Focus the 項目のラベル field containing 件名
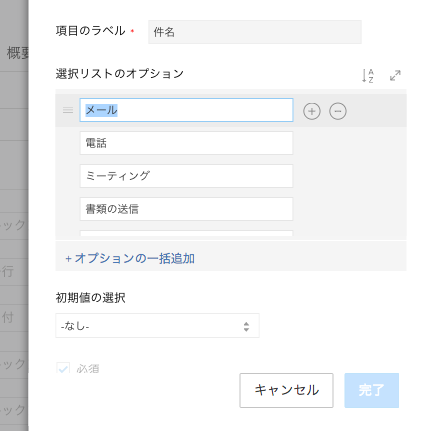This screenshot has width=444, height=431. (x=255, y=32)
